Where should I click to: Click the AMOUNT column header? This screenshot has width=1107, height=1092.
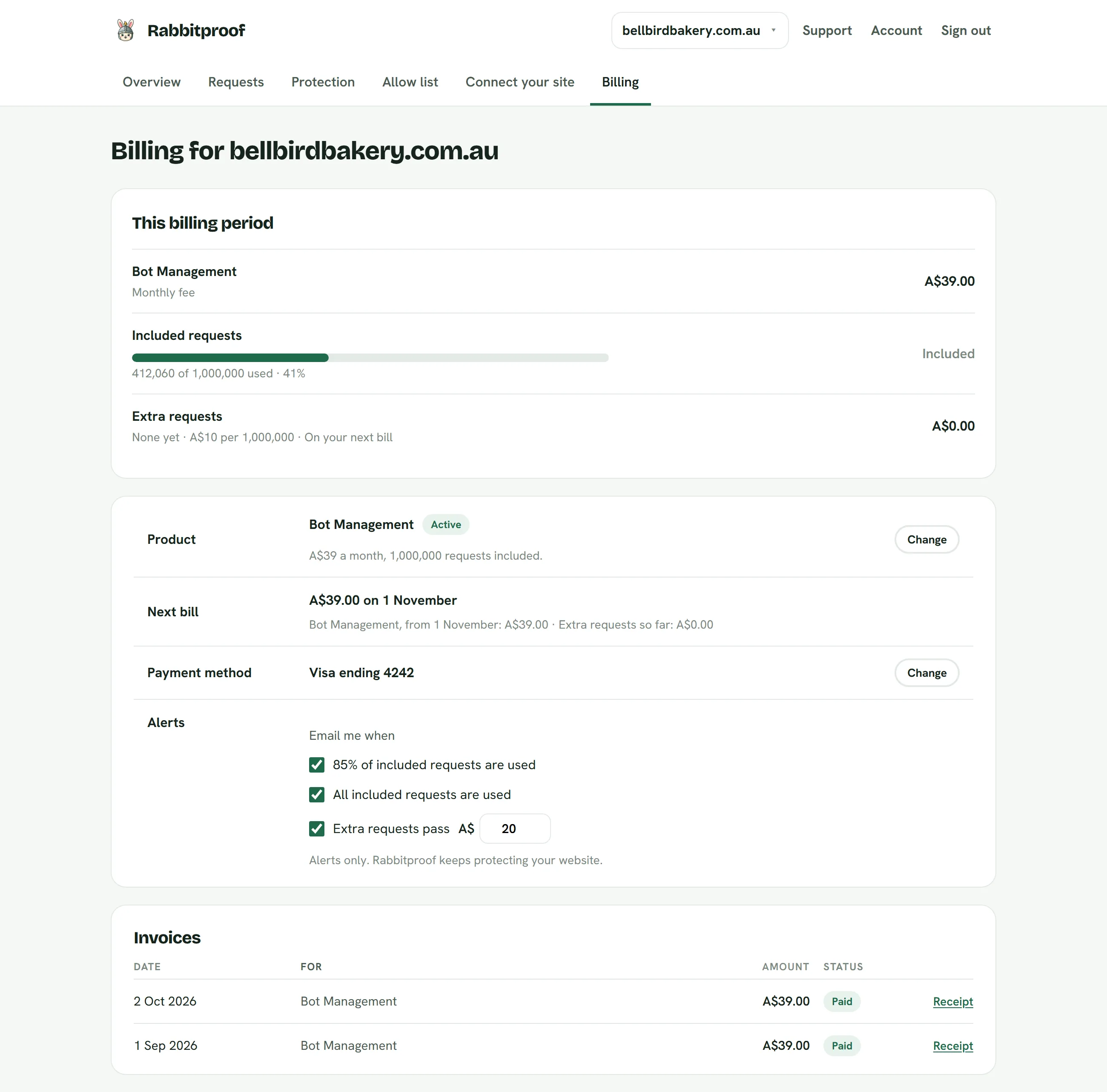[785, 967]
